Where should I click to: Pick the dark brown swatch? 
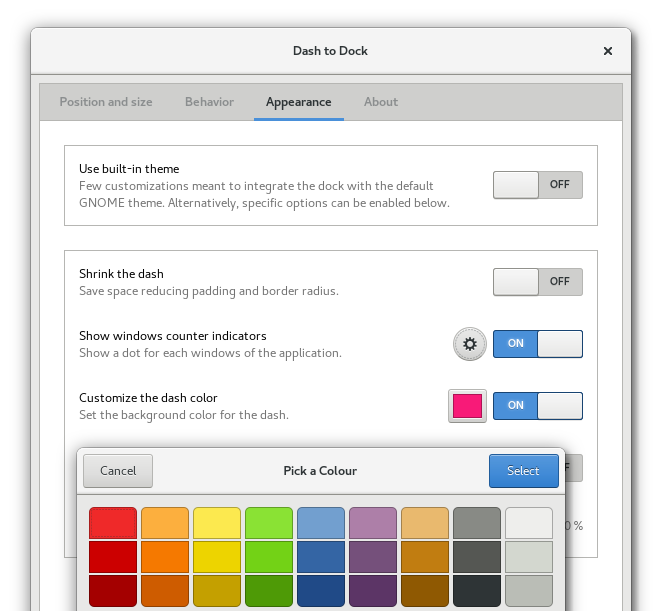click(x=425, y=591)
